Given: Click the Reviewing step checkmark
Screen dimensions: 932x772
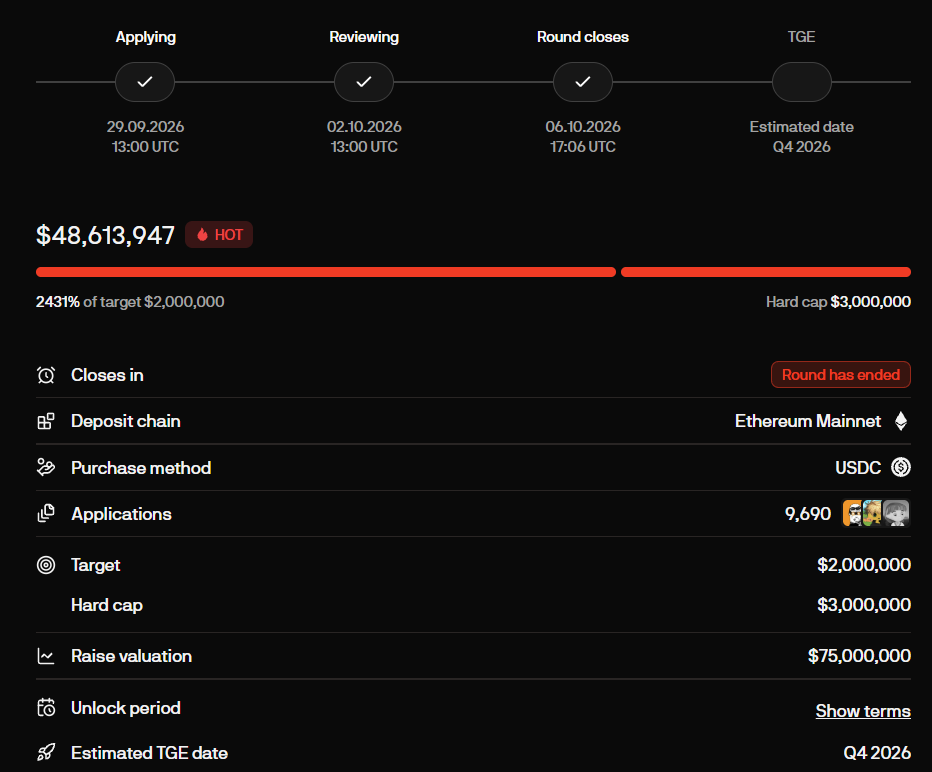Looking at the screenshot, I should pyautogui.click(x=364, y=82).
